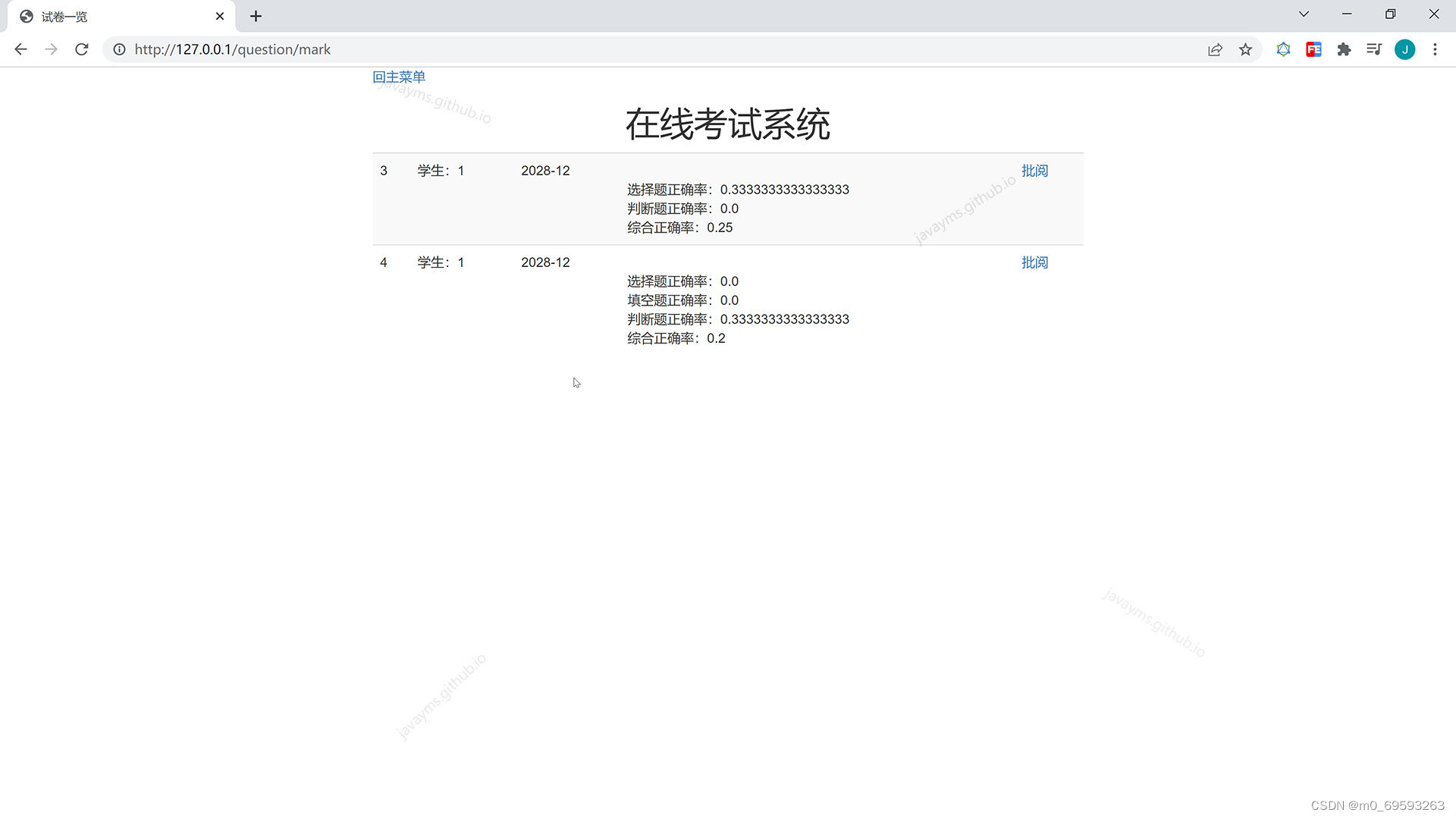Bookmark this page with the star icon
Image resolution: width=1456 pixels, height=819 pixels.
pos(1245,49)
